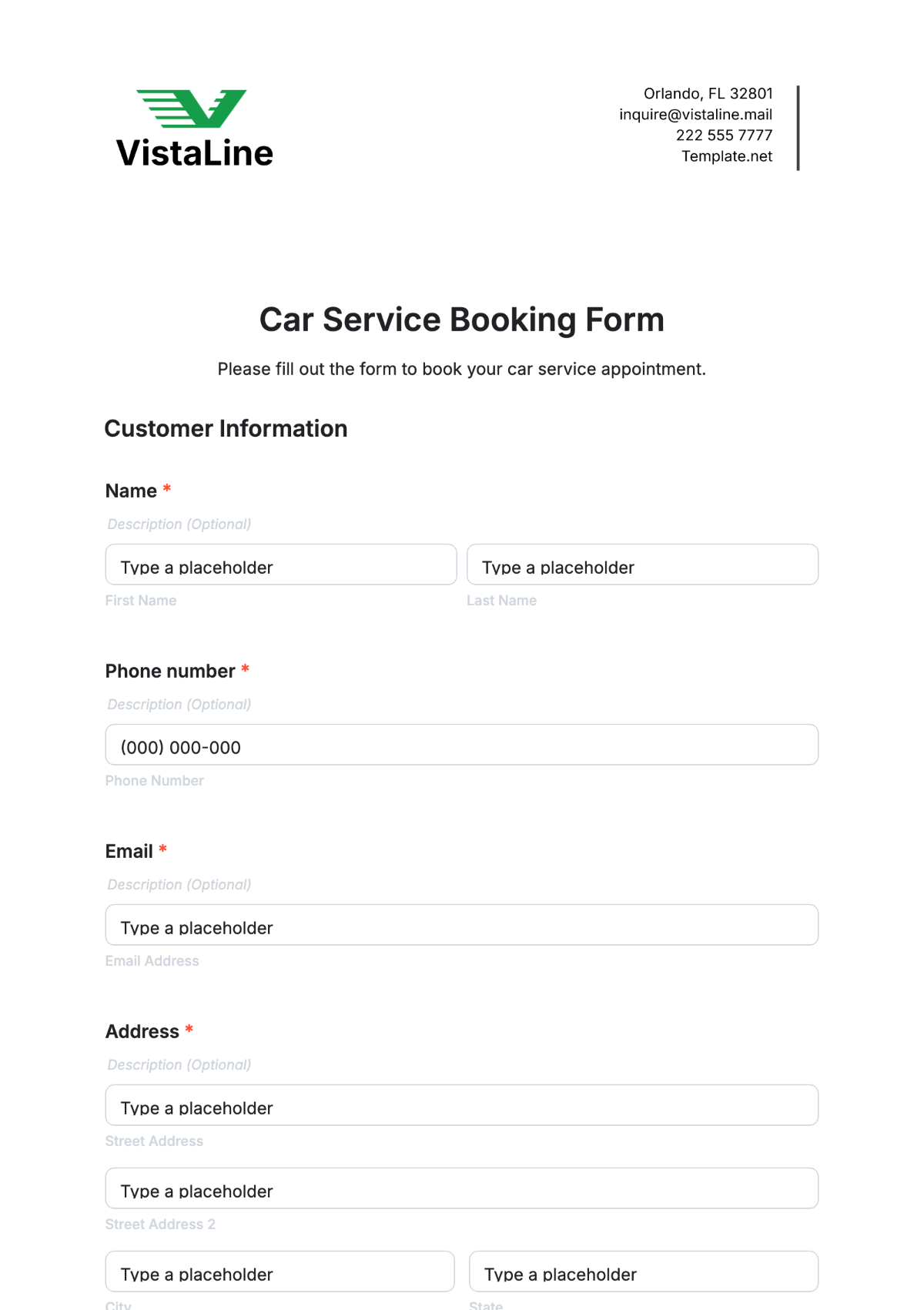Click the 222 555 7777 phone number
This screenshot has width=924, height=1310.
tap(724, 136)
